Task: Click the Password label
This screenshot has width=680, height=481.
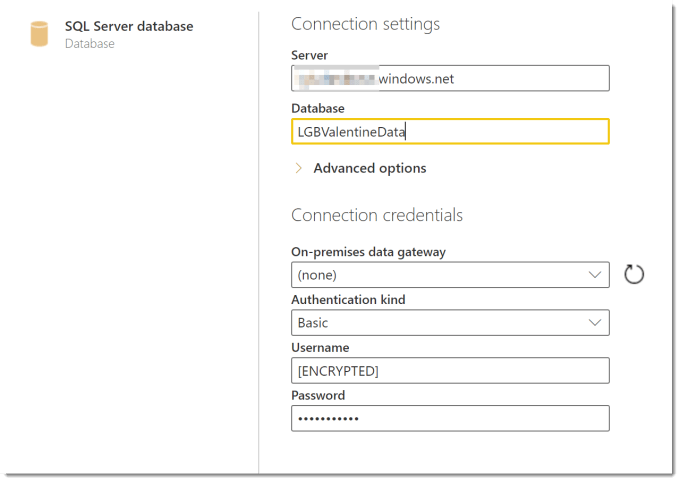Action: (x=318, y=396)
